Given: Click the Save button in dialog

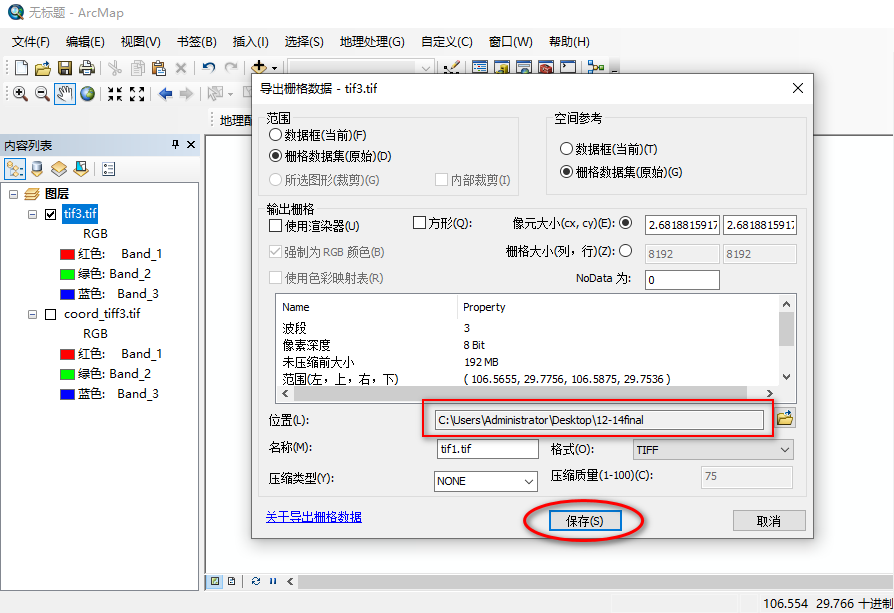Looking at the screenshot, I should click(x=584, y=521).
